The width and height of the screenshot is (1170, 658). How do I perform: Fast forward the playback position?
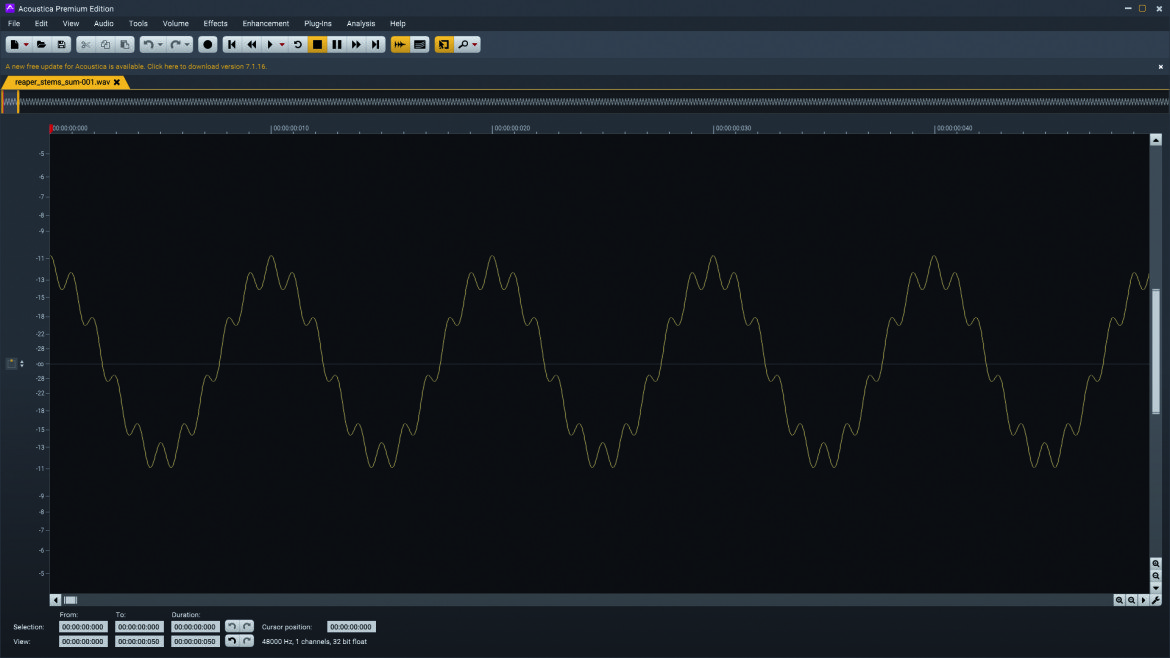click(x=356, y=45)
